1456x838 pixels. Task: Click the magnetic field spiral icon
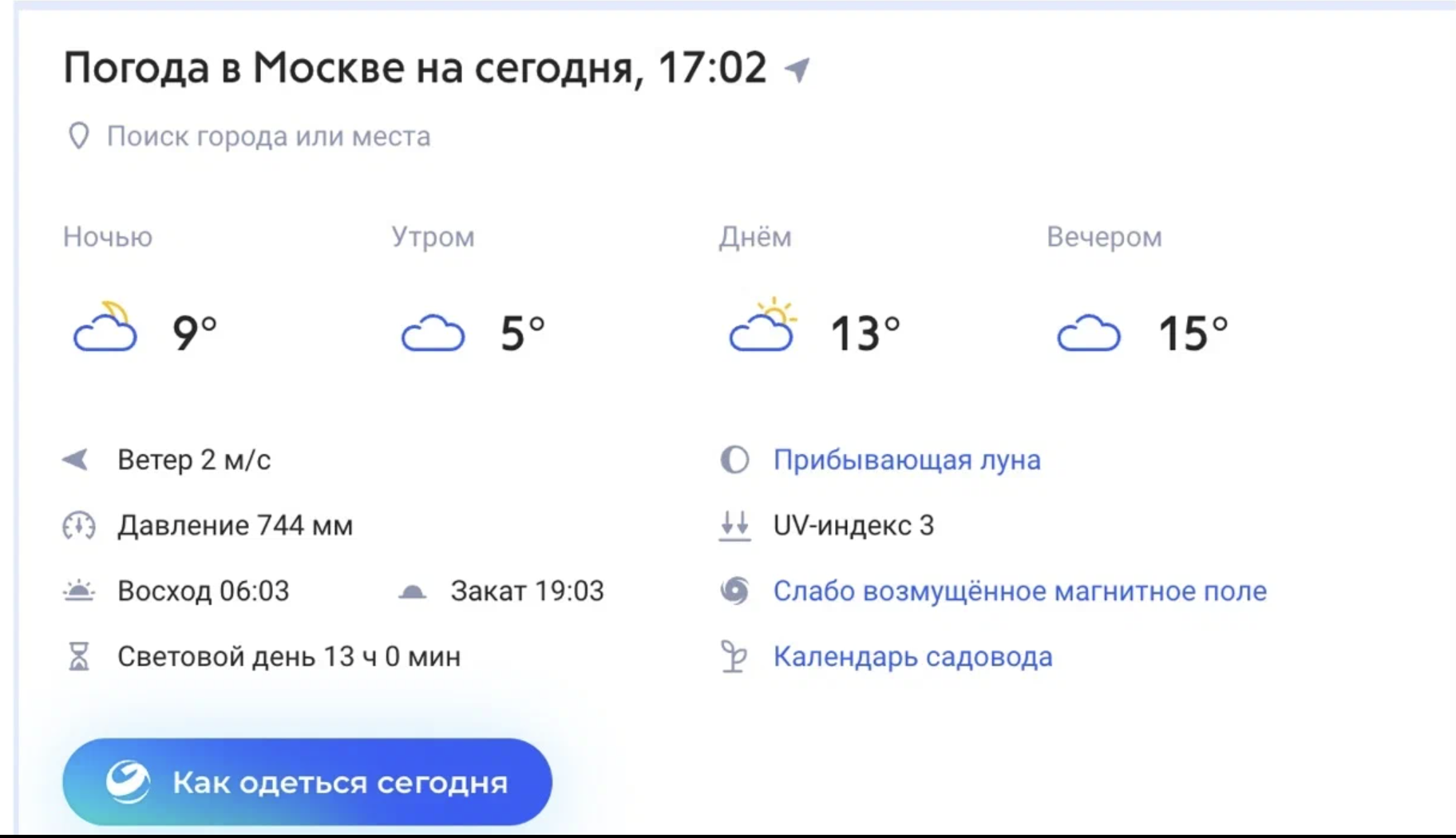coord(734,591)
